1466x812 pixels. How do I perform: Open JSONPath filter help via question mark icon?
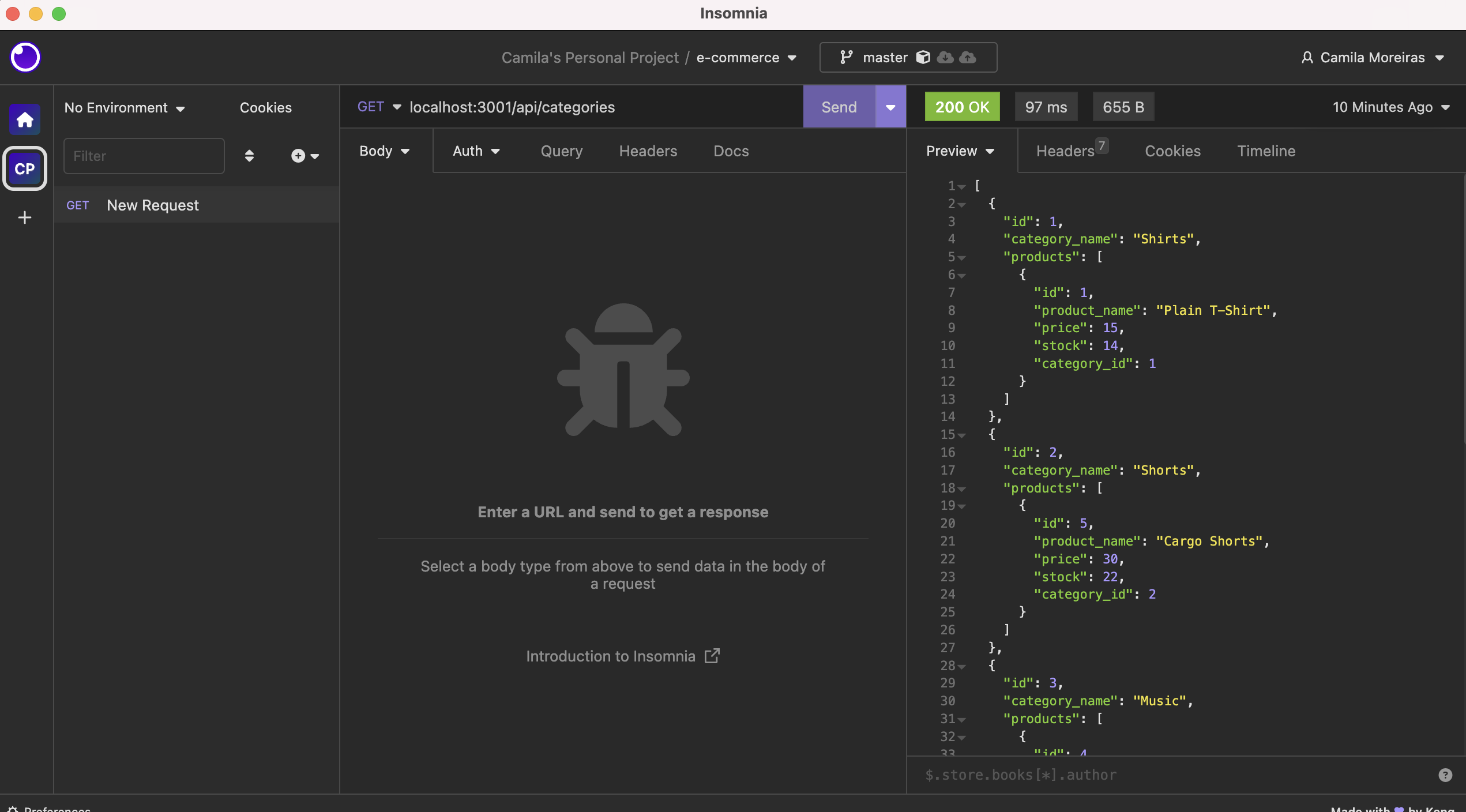[x=1444, y=775]
